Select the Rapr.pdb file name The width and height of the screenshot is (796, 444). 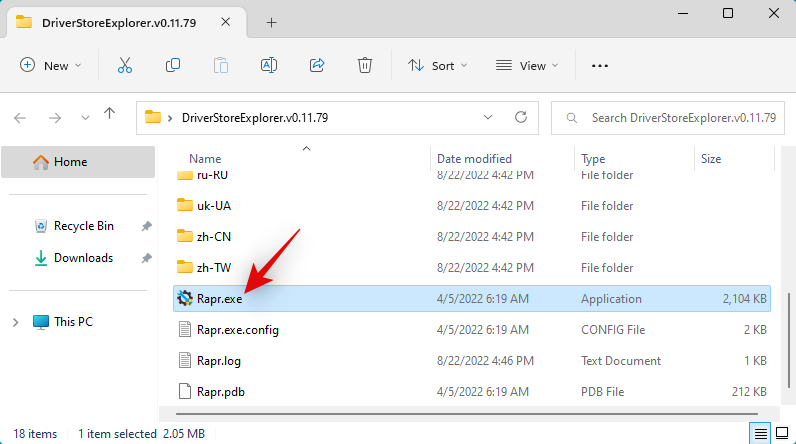221,392
